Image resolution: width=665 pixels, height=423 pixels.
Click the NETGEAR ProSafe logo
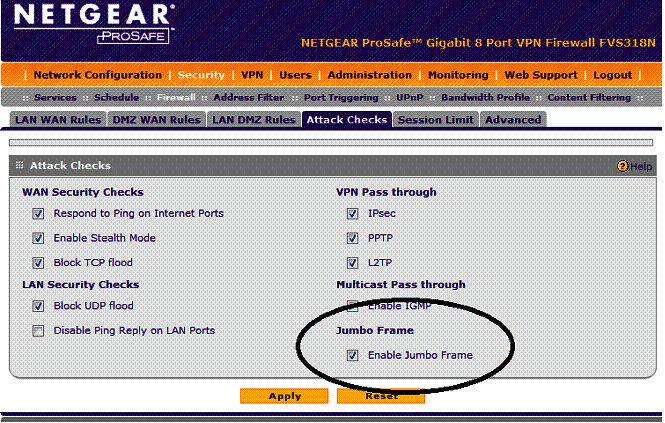click(95, 23)
